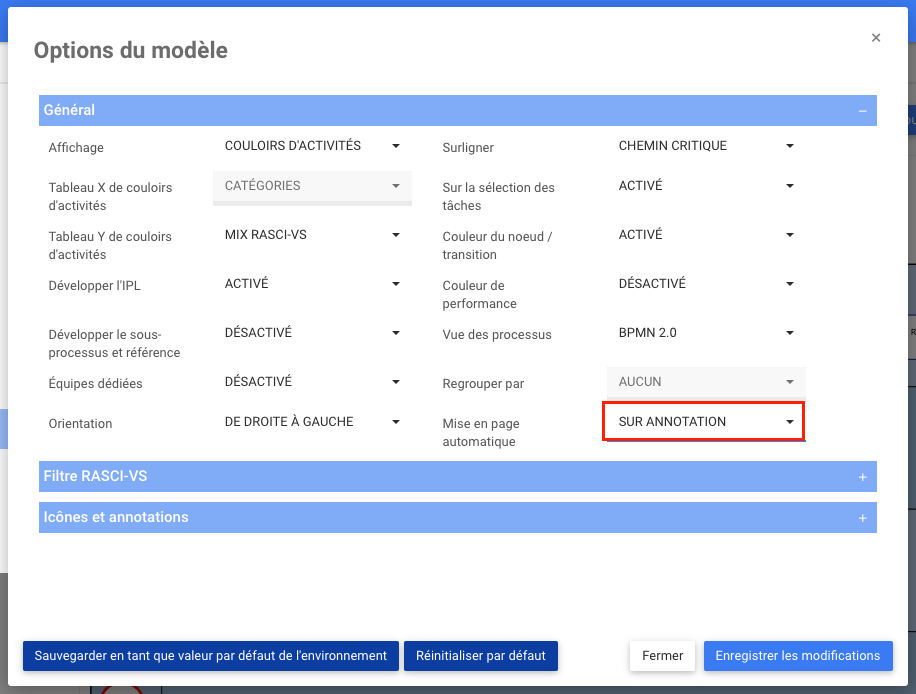Click the Orientation label
This screenshot has width=916, height=694.
pyautogui.click(x=80, y=424)
